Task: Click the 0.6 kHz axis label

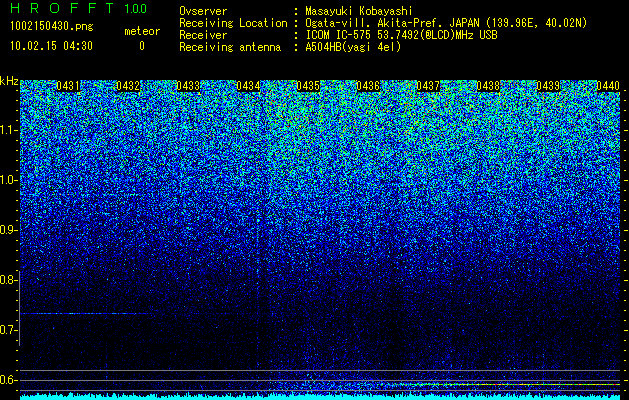Action: coord(7,380)
